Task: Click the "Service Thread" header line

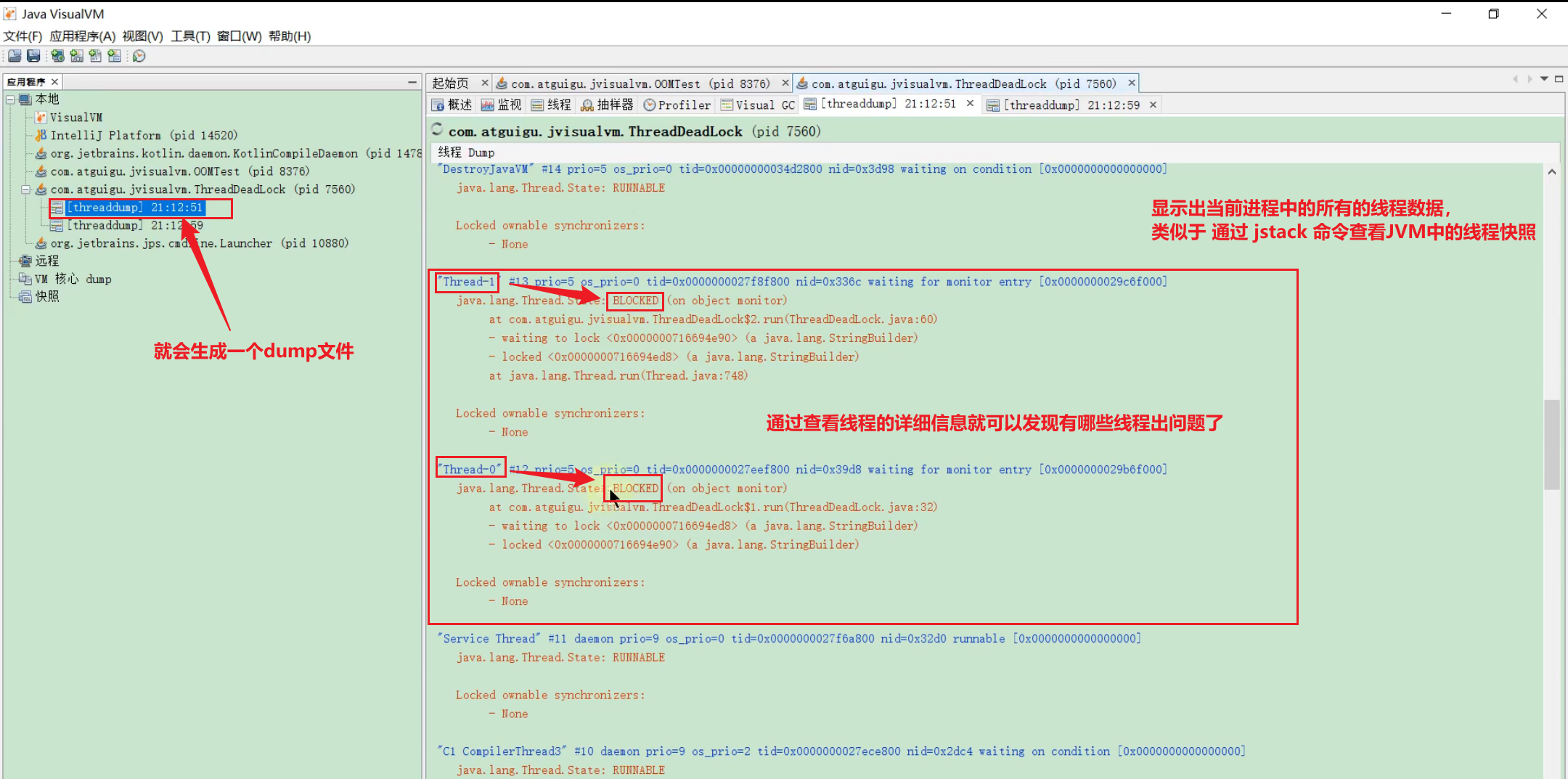Action: (x=788, y=639)
